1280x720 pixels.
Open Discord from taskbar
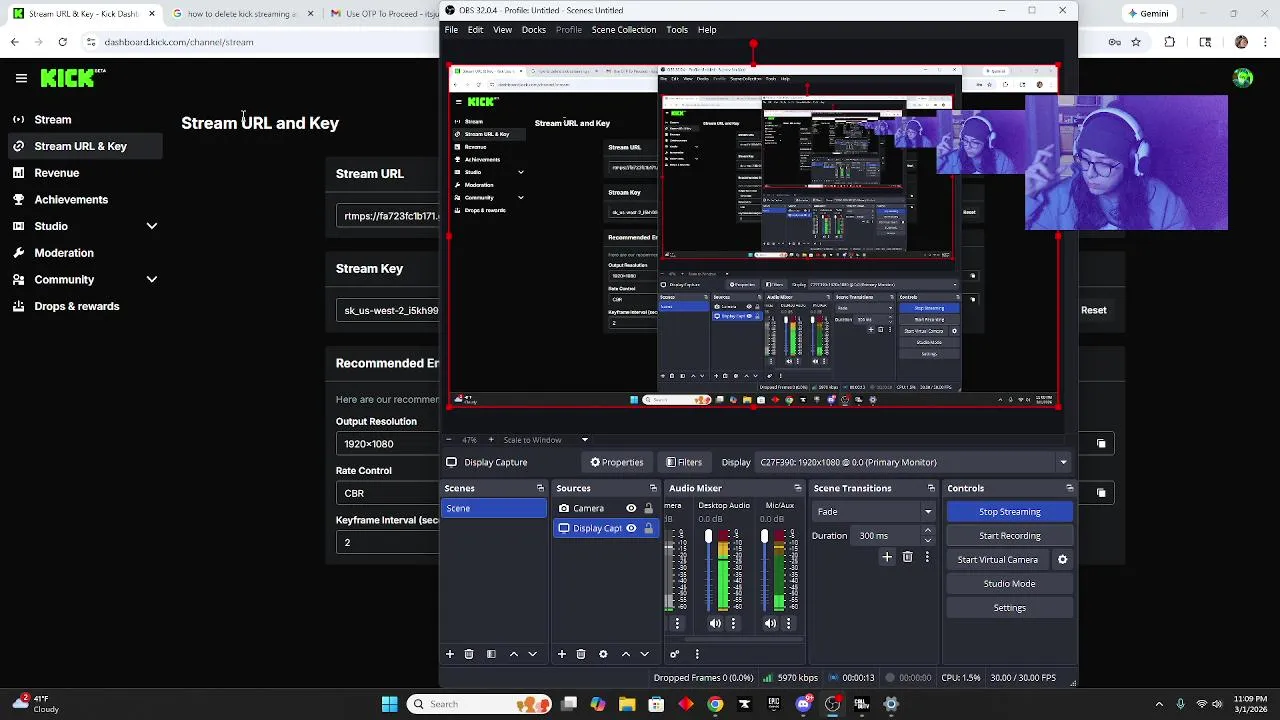pos(803,704)
